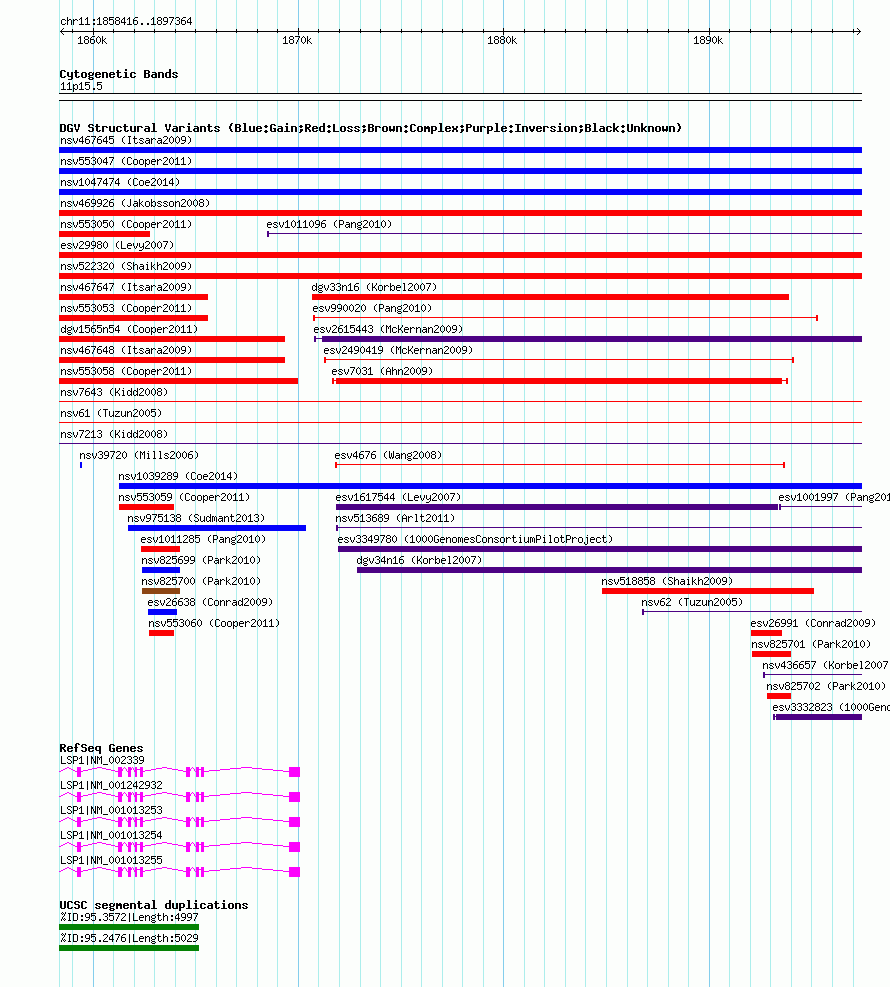Viewport: 890px width, 987px height.
Task: Click nsv62 (Tuzun2005) label
Action: tap(692, 602)
